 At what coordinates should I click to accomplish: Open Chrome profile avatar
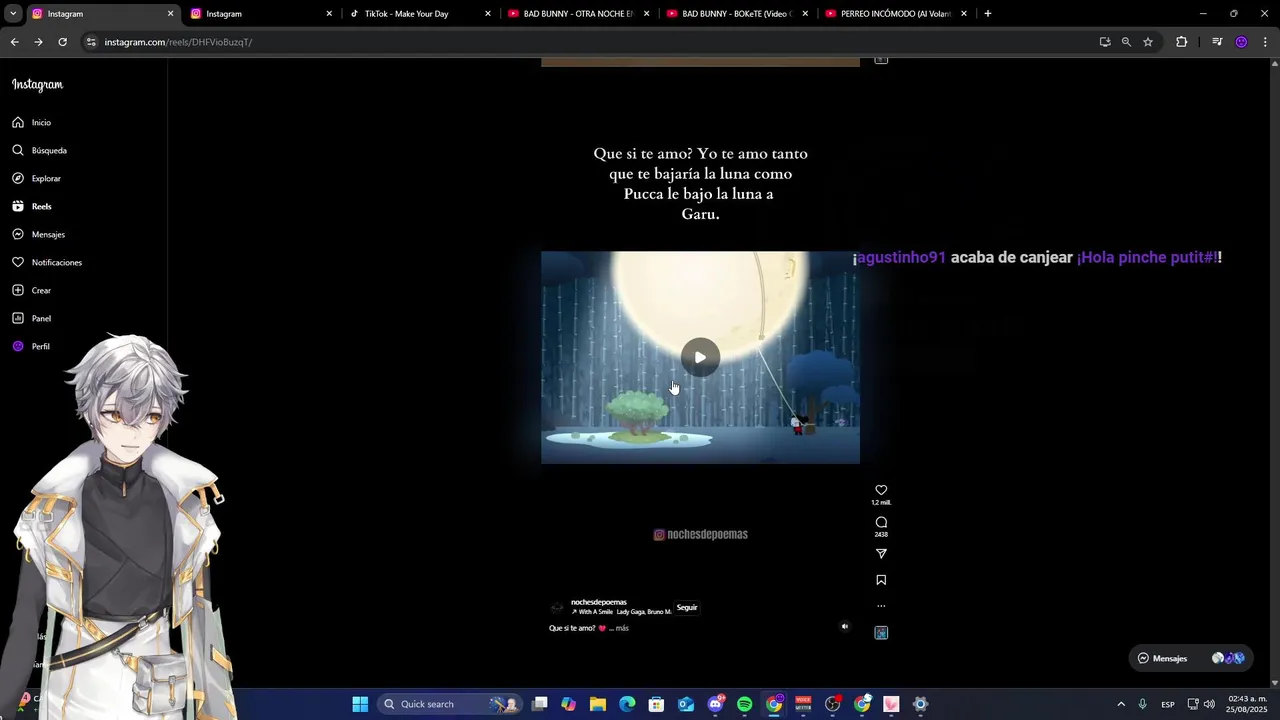click(x=1242, y=42)
